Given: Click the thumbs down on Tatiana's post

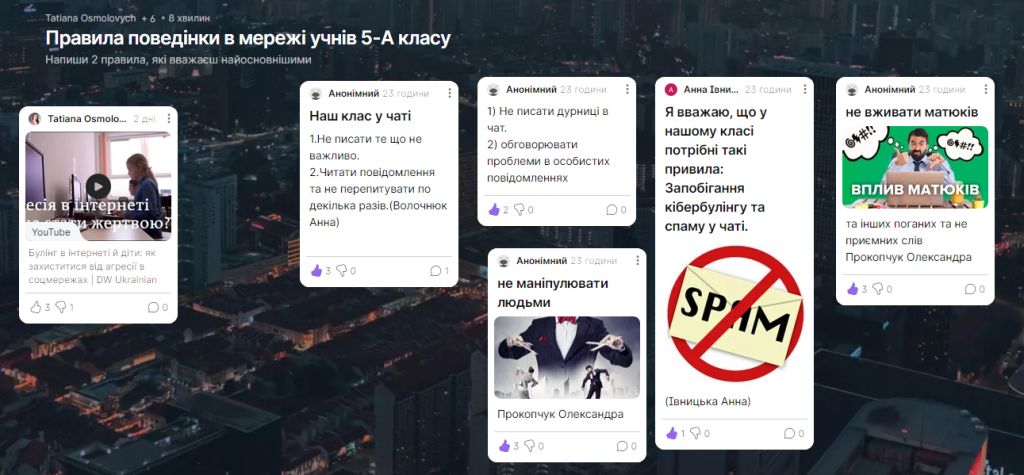Looking at the screenshot, I should (x=60, y=307).
